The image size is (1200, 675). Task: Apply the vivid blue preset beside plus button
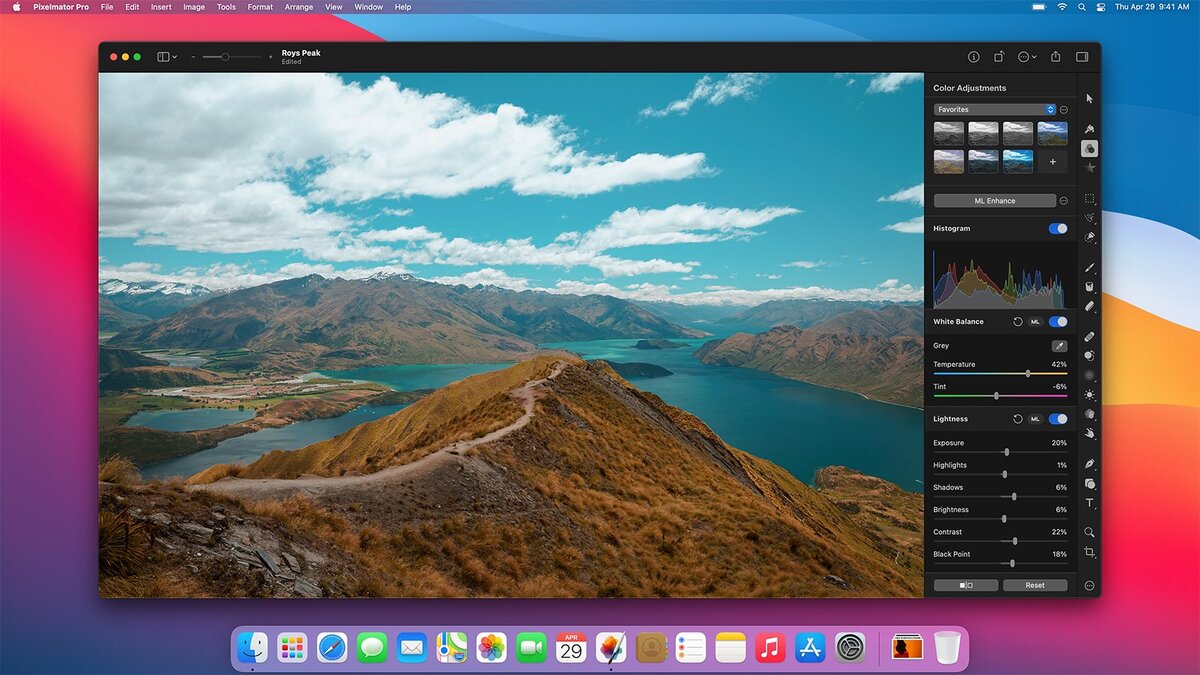1018,161
